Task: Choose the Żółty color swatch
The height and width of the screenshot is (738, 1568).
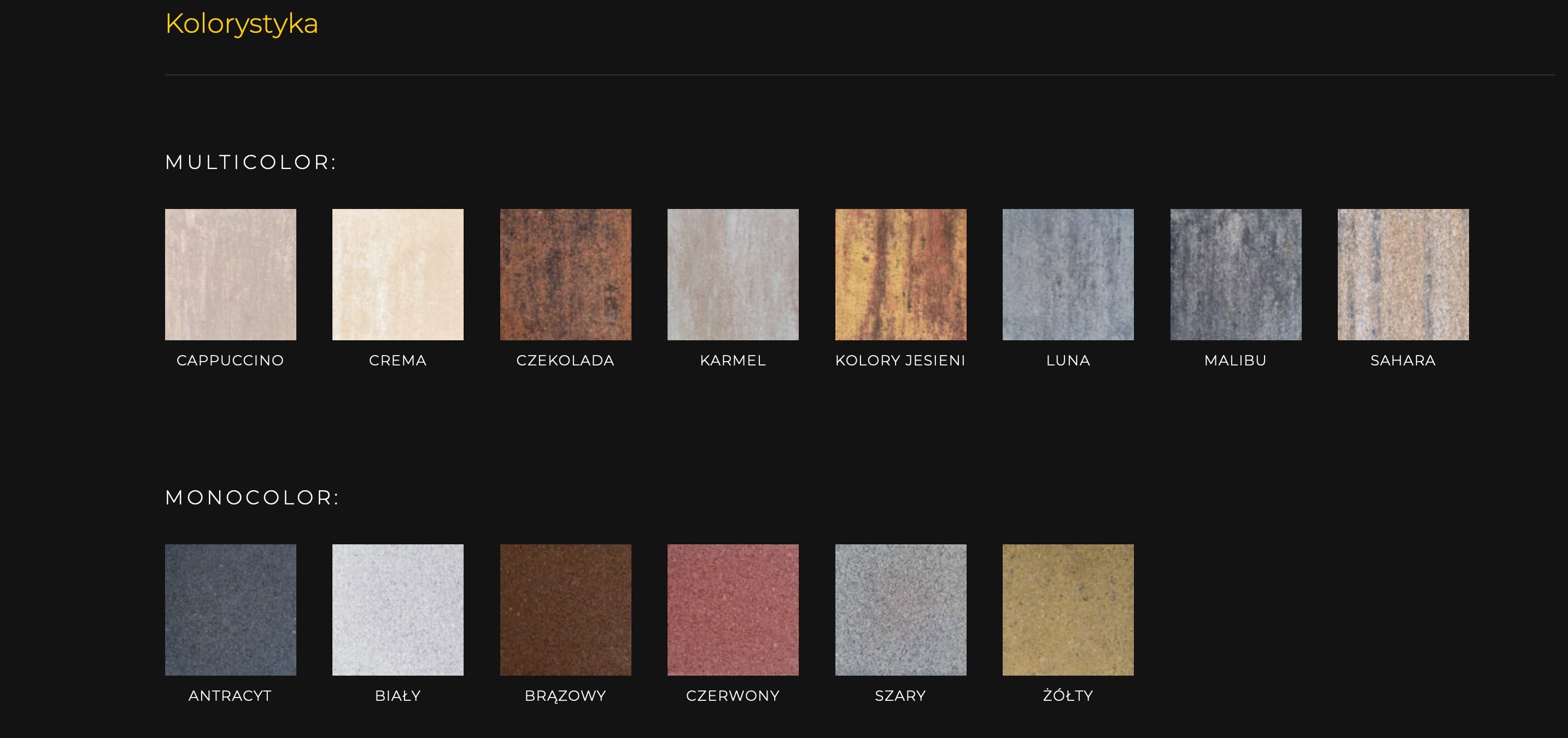Action: pos(1068,610)
